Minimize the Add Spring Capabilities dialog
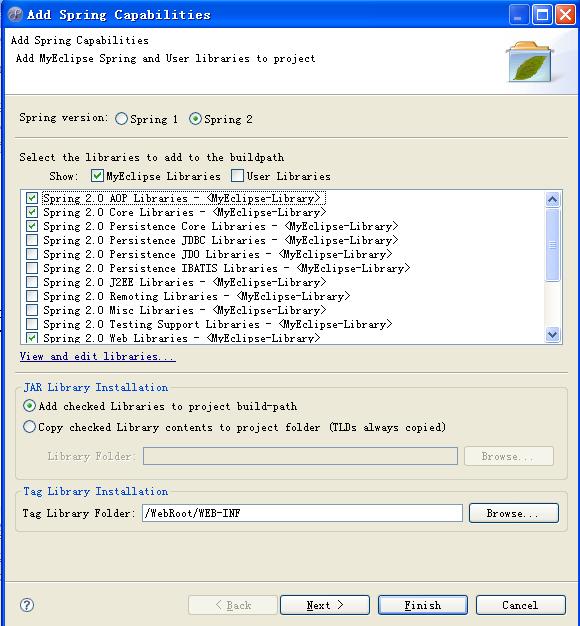The height and width of the screenshot is (626, 580). tap(519, 15)
